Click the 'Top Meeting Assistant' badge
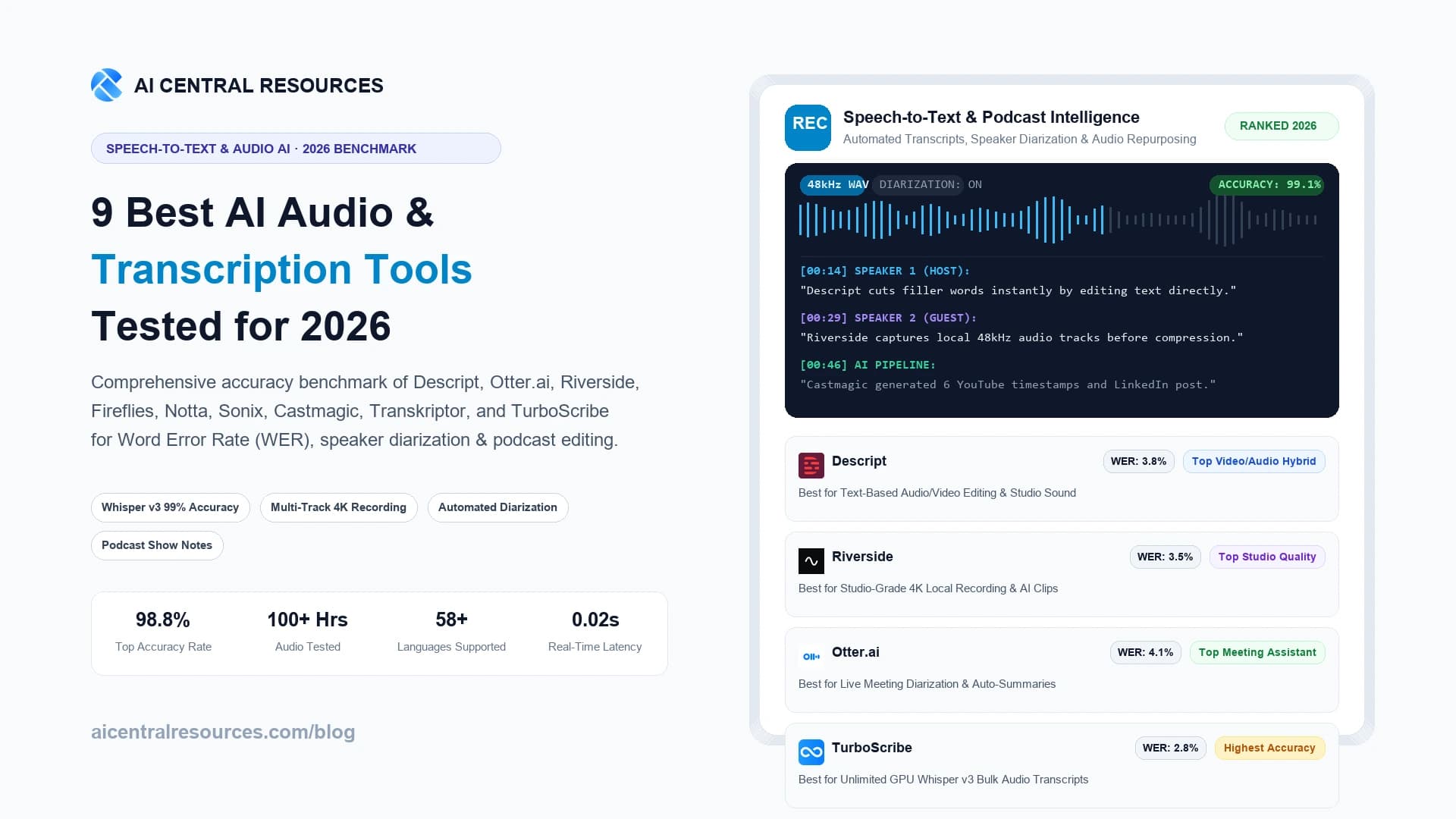 click(1257, 652)
